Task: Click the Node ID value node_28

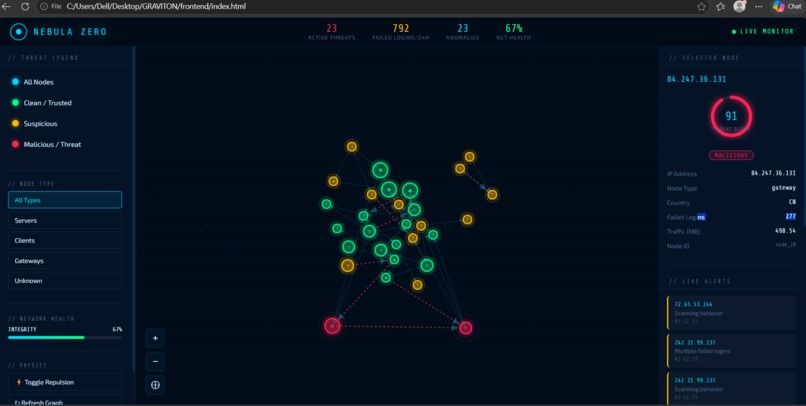Action: click(785, 245)
